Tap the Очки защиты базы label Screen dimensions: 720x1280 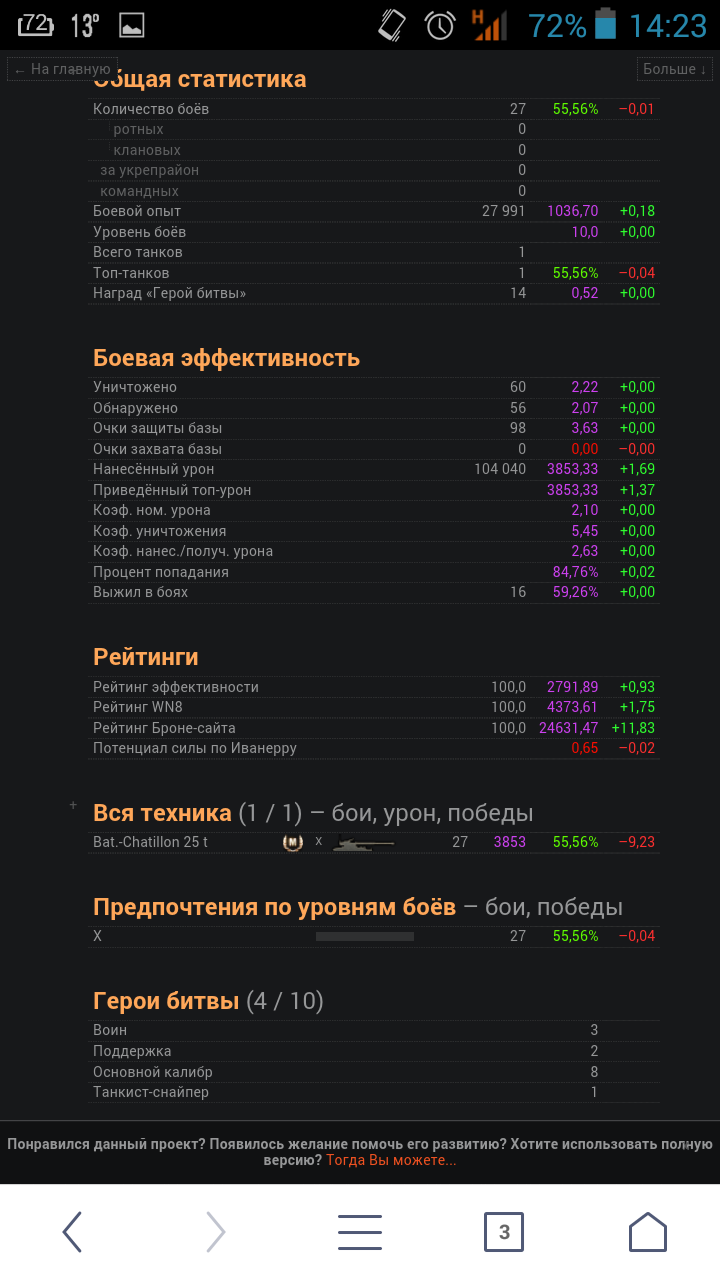pos(158,428)
